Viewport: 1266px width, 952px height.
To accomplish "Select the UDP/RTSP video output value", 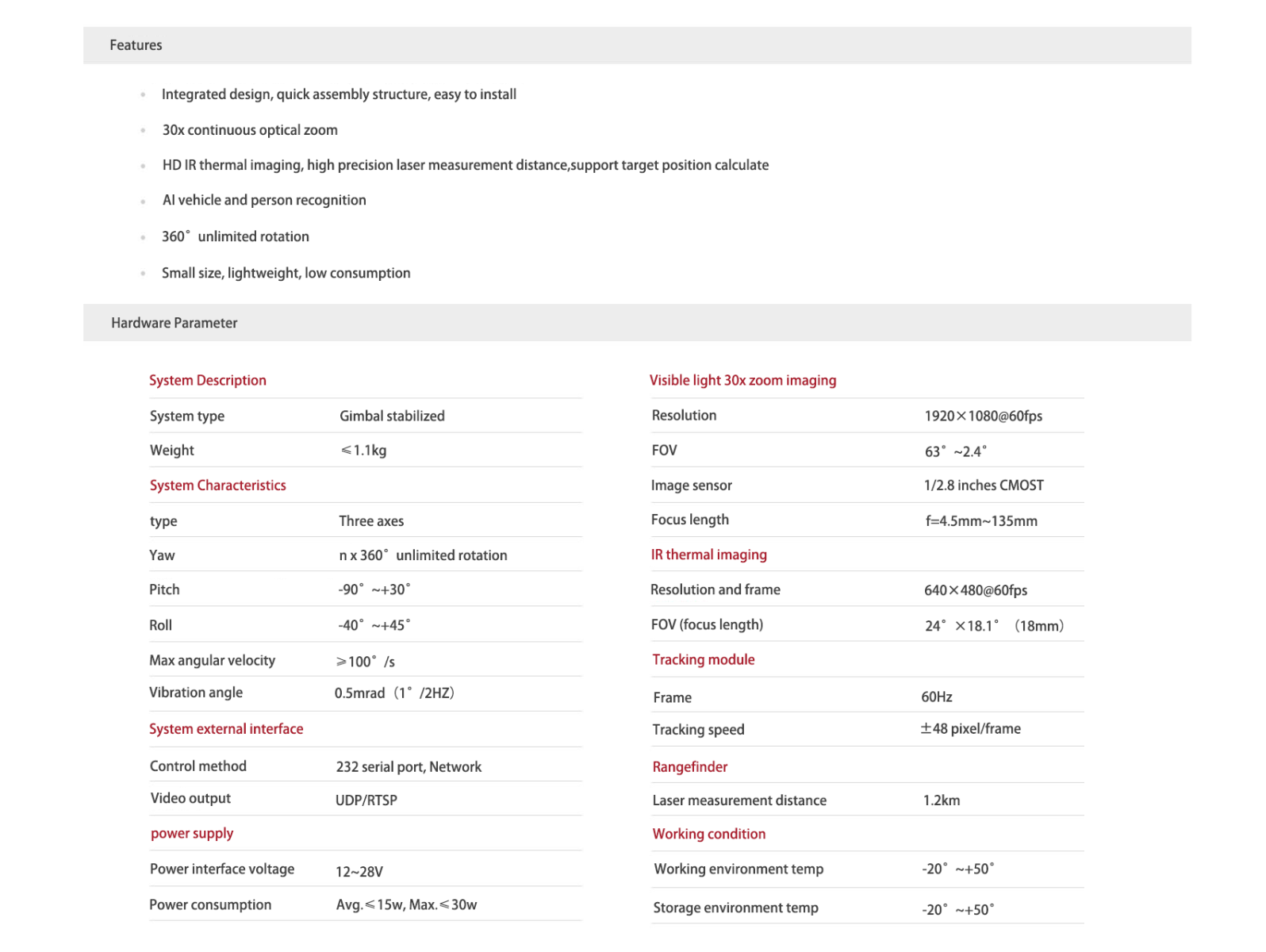I will (x=366, y=800).
